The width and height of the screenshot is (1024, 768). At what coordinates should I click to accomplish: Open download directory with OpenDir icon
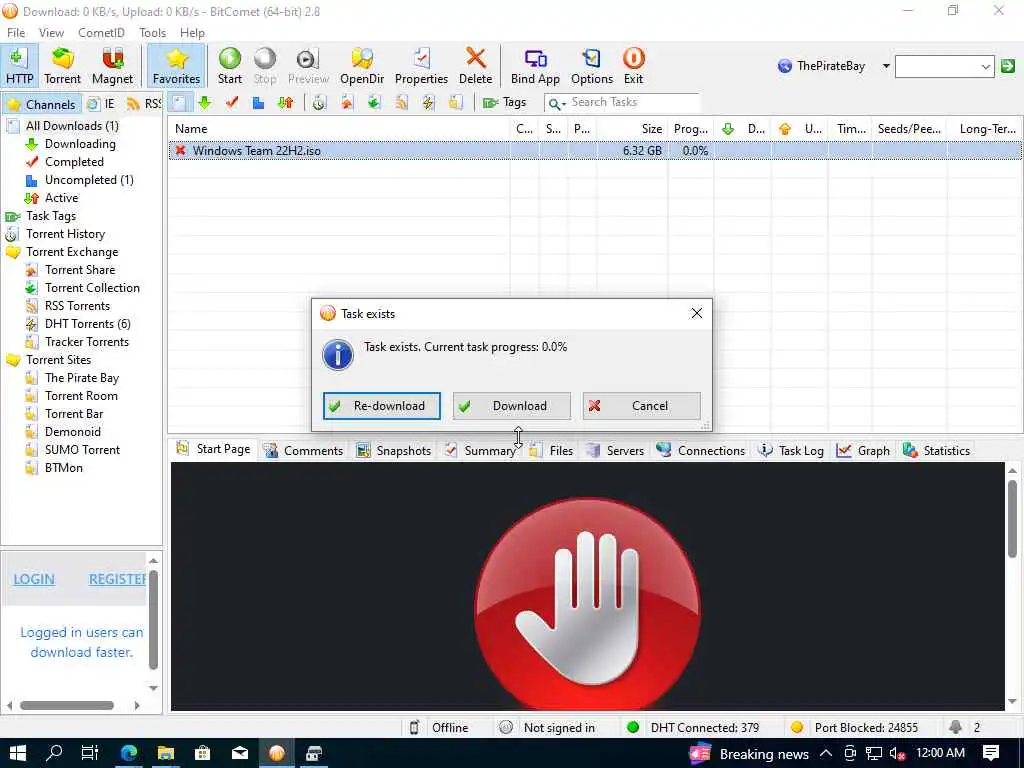click(x=362, y=65)
